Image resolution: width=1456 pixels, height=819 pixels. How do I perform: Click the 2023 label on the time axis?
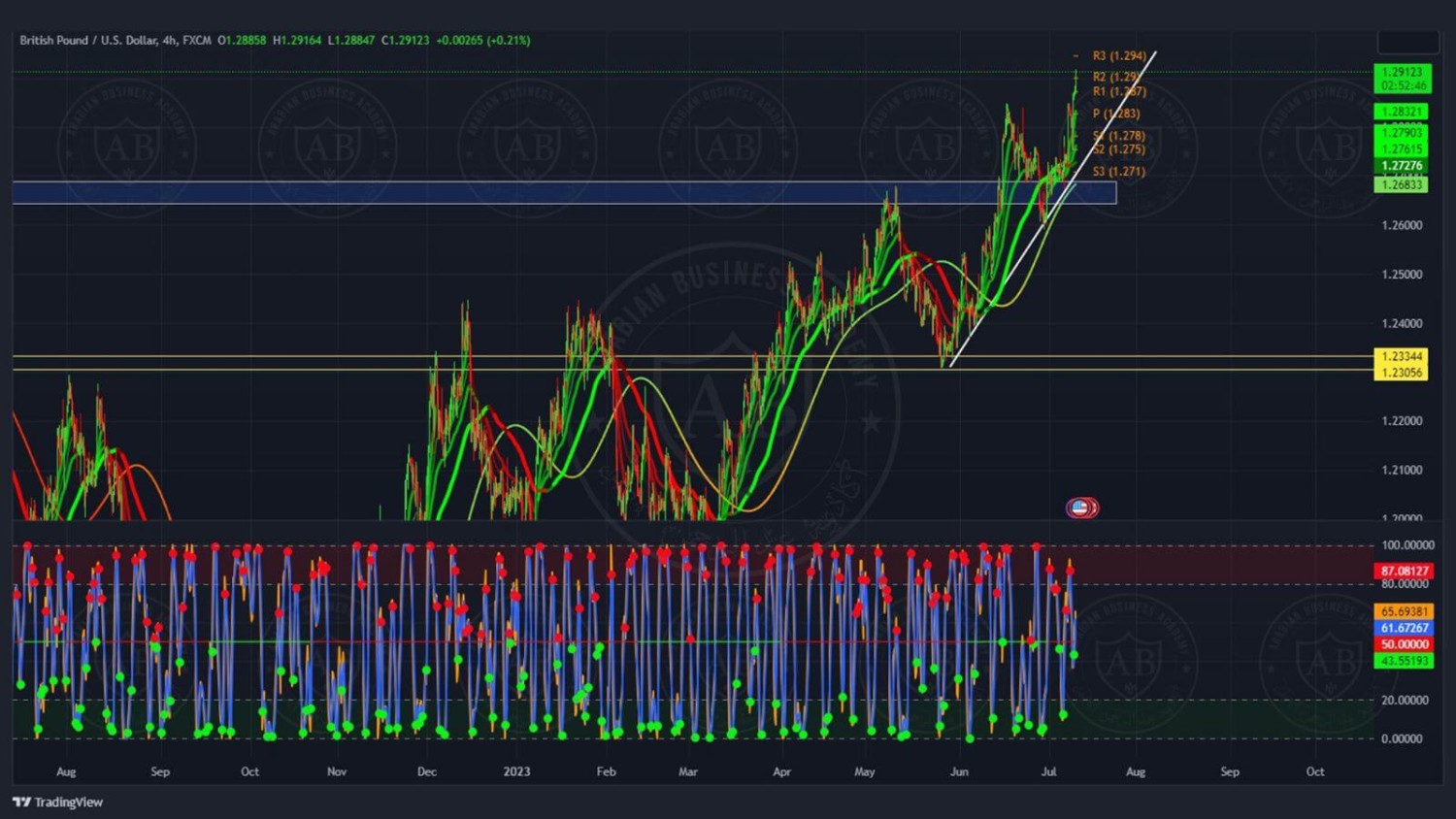tap(516, 771)
